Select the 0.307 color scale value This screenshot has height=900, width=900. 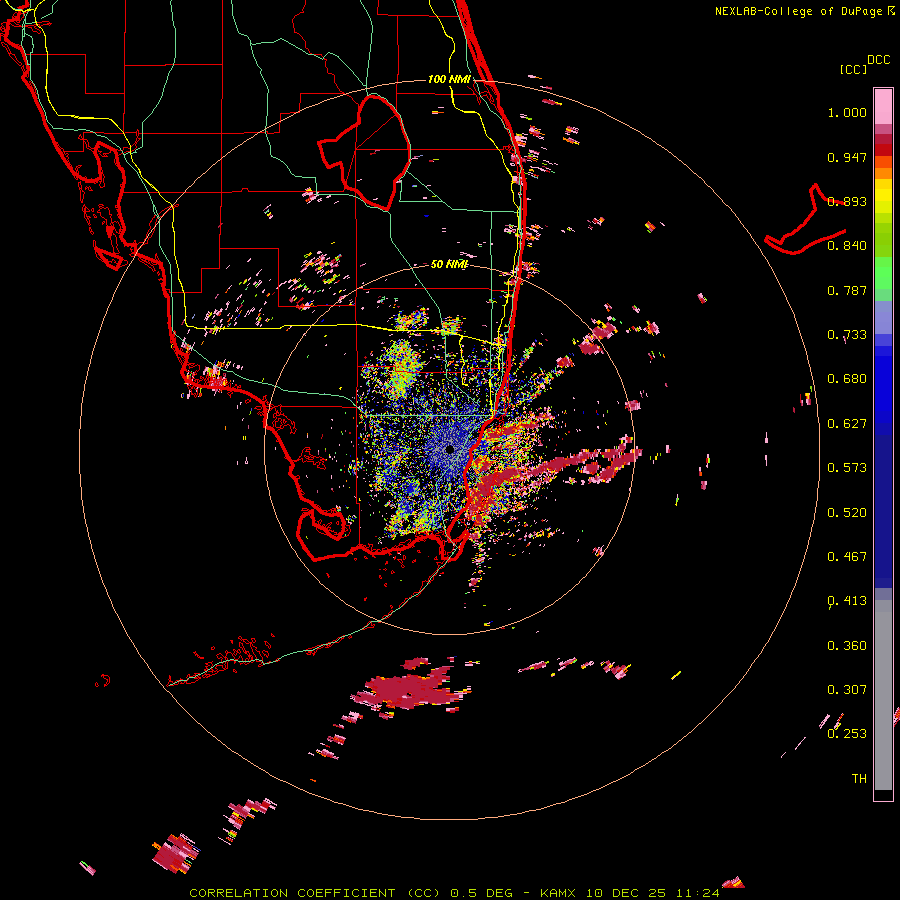[x=847, y=690]
